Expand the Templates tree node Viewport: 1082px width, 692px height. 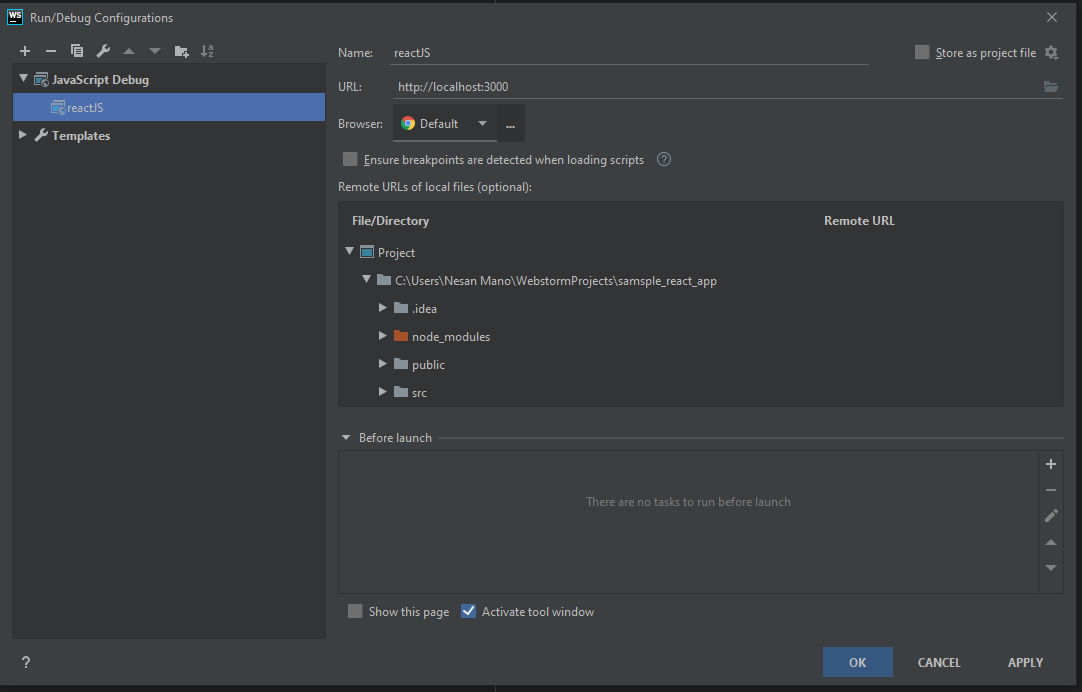(23, 135)
